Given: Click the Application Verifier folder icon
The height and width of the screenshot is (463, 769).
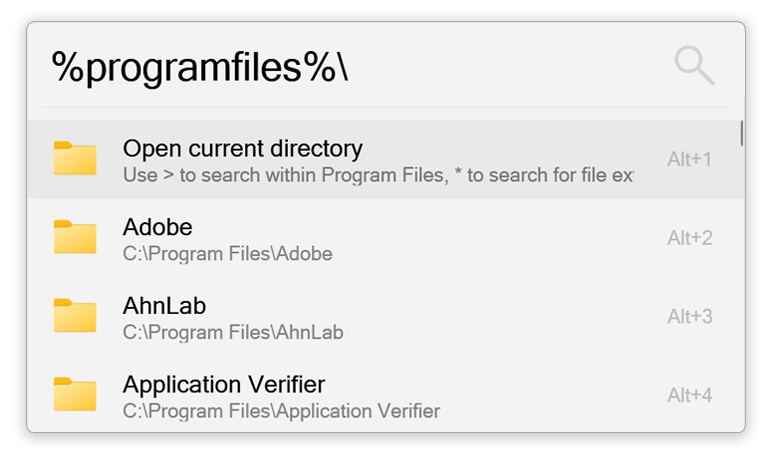Looking at the screenshot, I should (x=75, y=395).
